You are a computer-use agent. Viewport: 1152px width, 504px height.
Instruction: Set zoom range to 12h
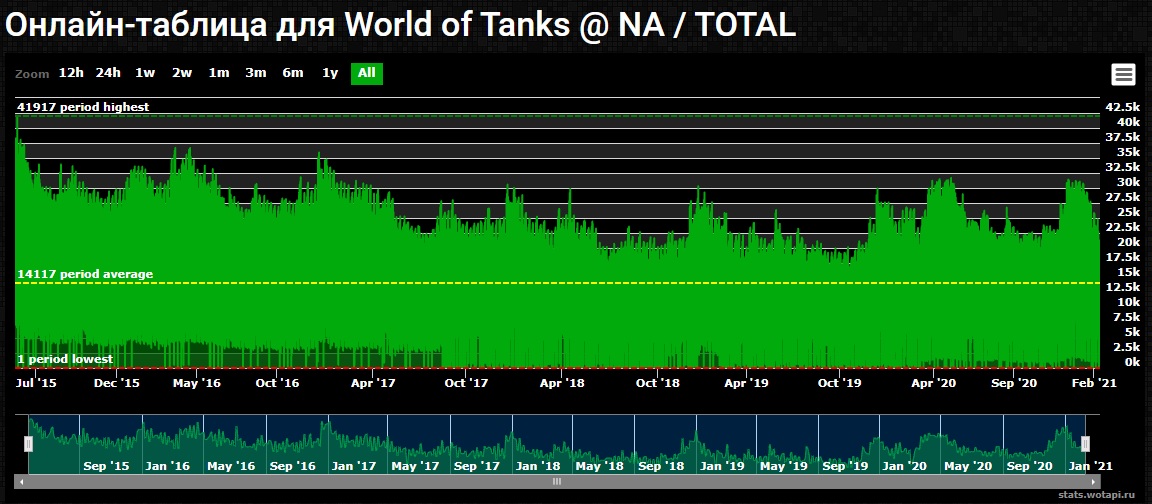(71, 73)
